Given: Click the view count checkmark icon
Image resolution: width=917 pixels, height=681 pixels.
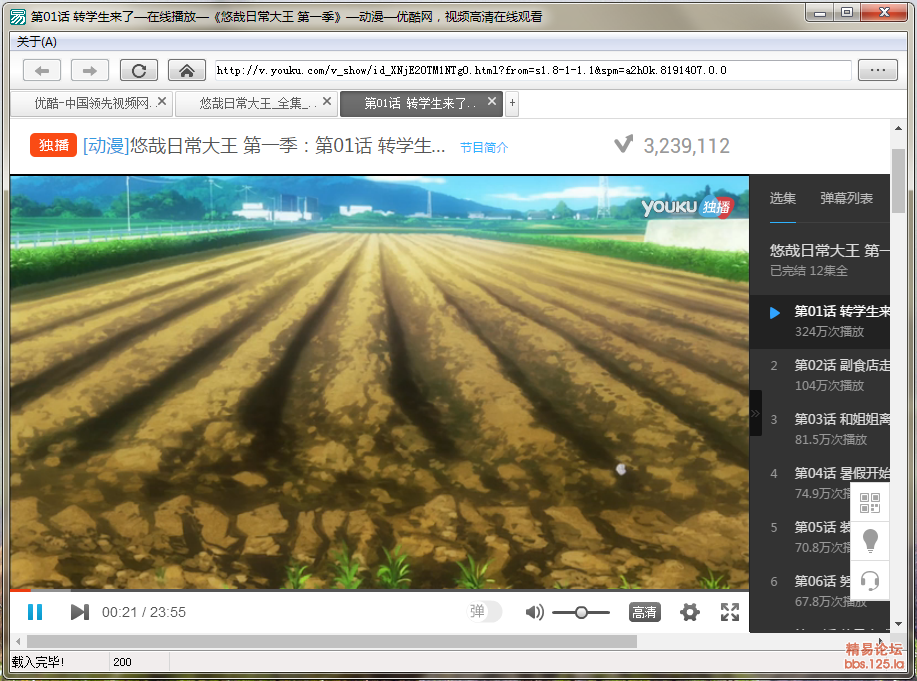Looking at the screenshot, I should [623, 144].
